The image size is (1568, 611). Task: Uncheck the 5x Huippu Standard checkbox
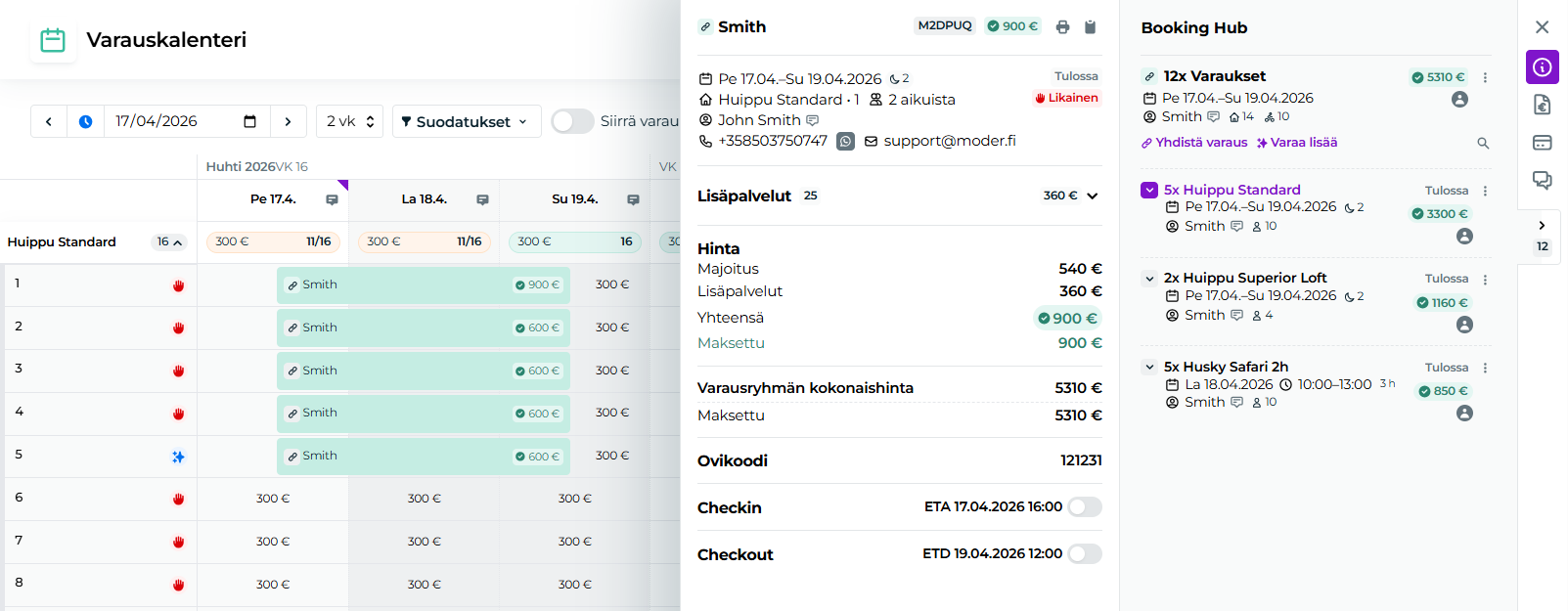coord(1149,190)
